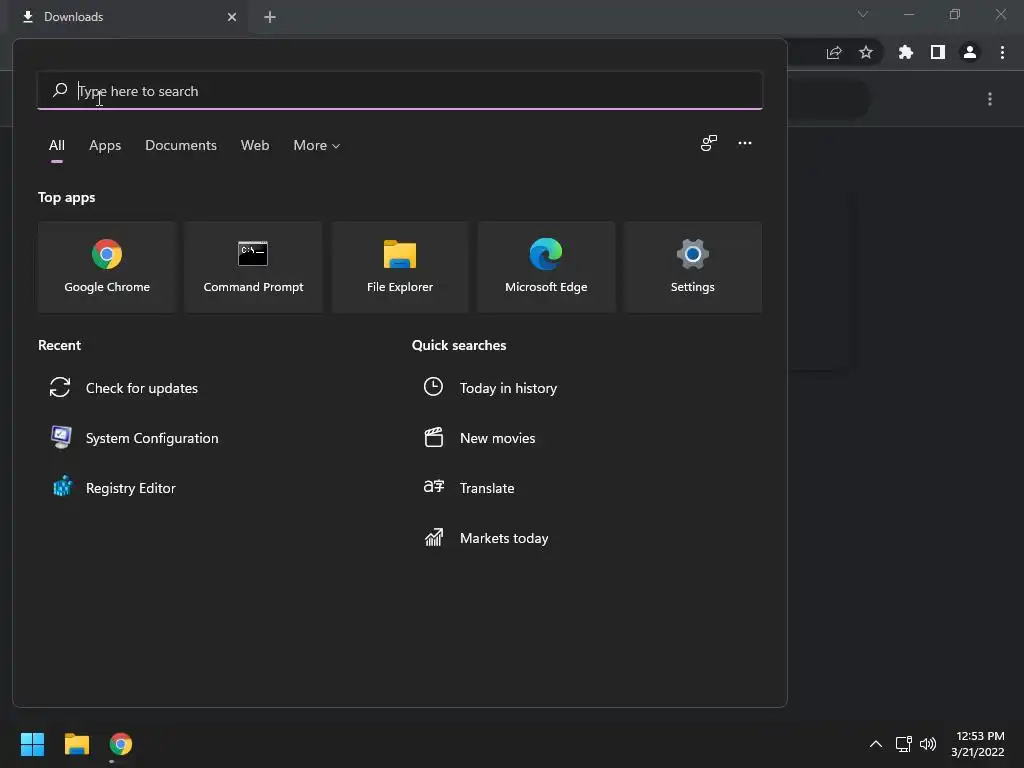
Task: Select the Downloads browser tab
Action: [127, 17]
